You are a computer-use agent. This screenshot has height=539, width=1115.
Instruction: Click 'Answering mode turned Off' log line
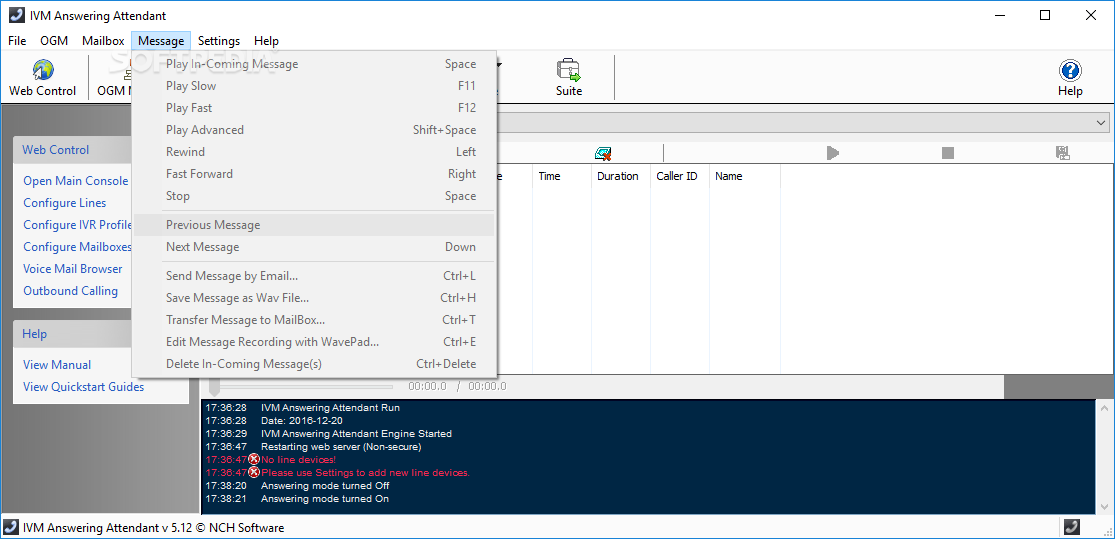point(325,486)
